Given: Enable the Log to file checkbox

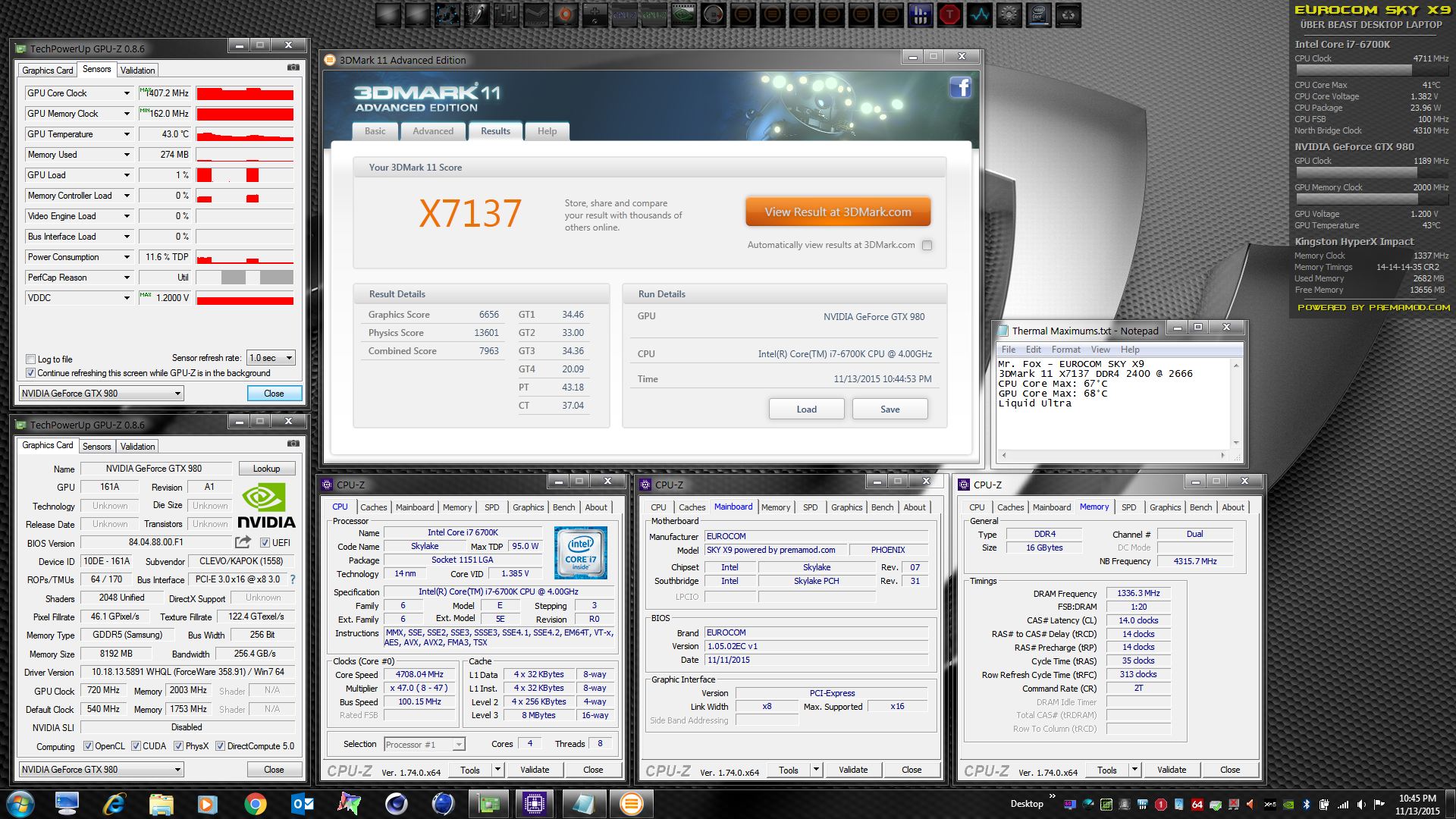Looking at the screenshot, I should point(30,359).
